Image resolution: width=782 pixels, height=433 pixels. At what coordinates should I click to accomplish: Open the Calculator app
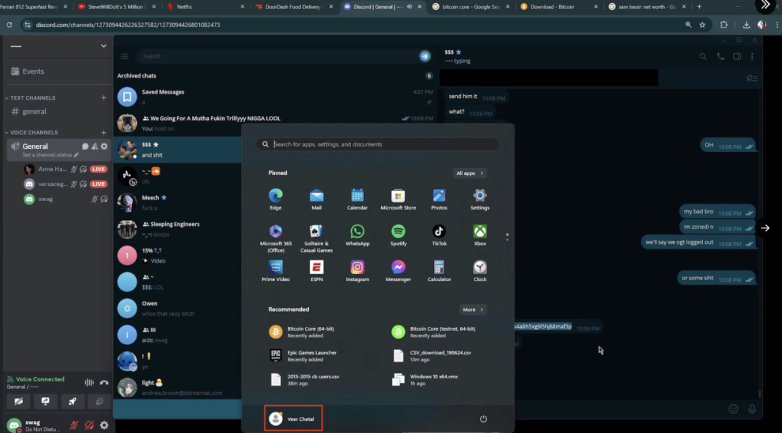click(439, 268)
